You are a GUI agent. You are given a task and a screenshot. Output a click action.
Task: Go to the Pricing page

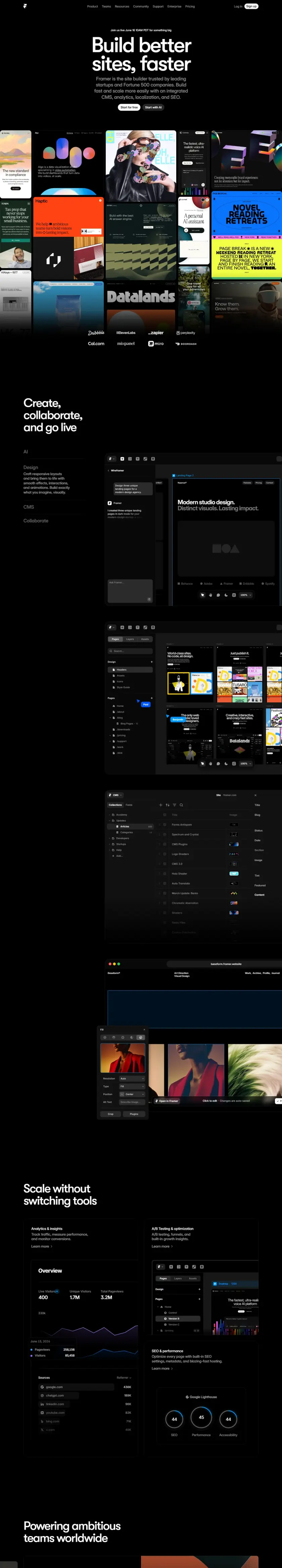click(x=190, y=6)
